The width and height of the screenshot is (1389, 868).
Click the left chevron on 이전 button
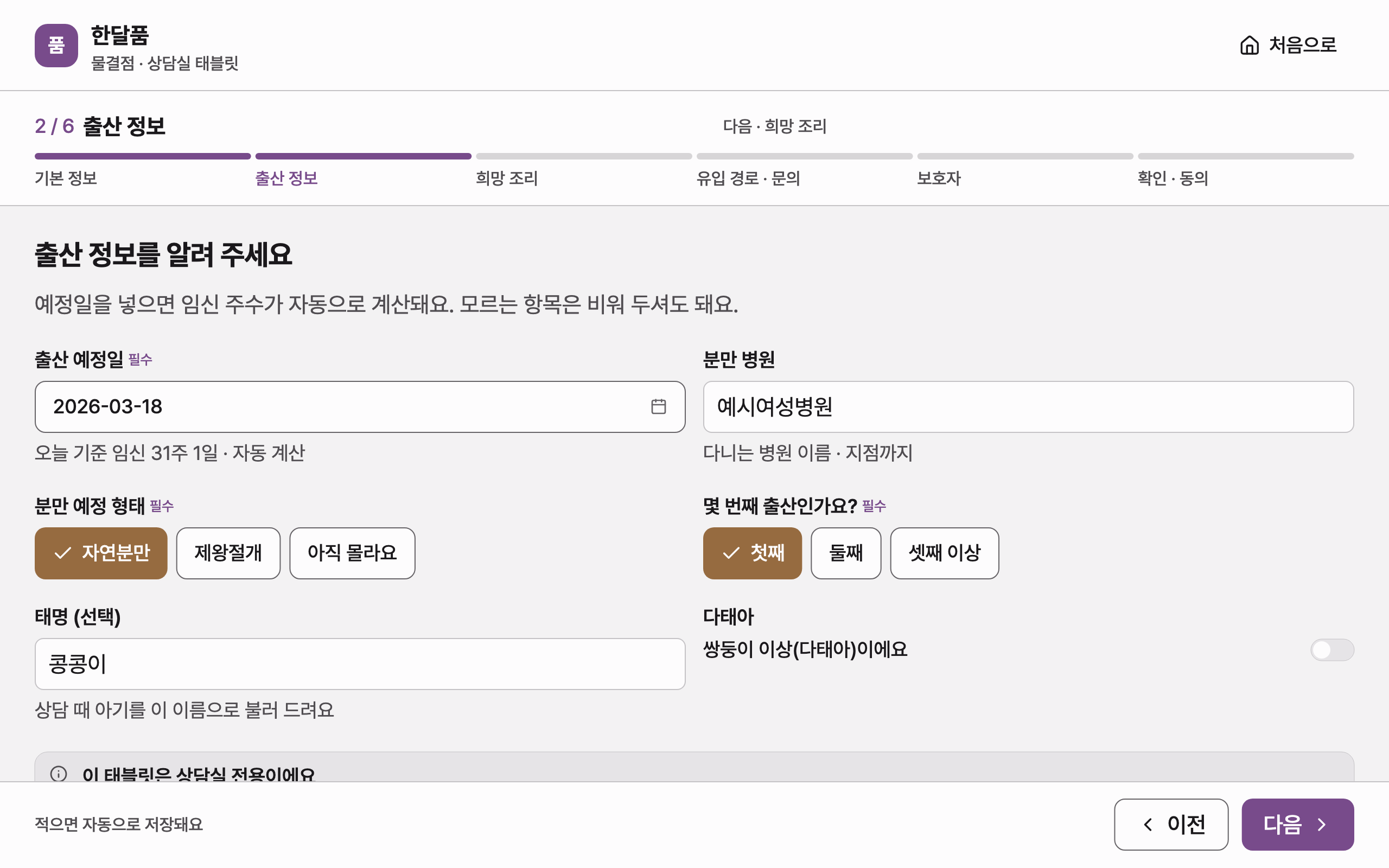[x=1148, y=825]
